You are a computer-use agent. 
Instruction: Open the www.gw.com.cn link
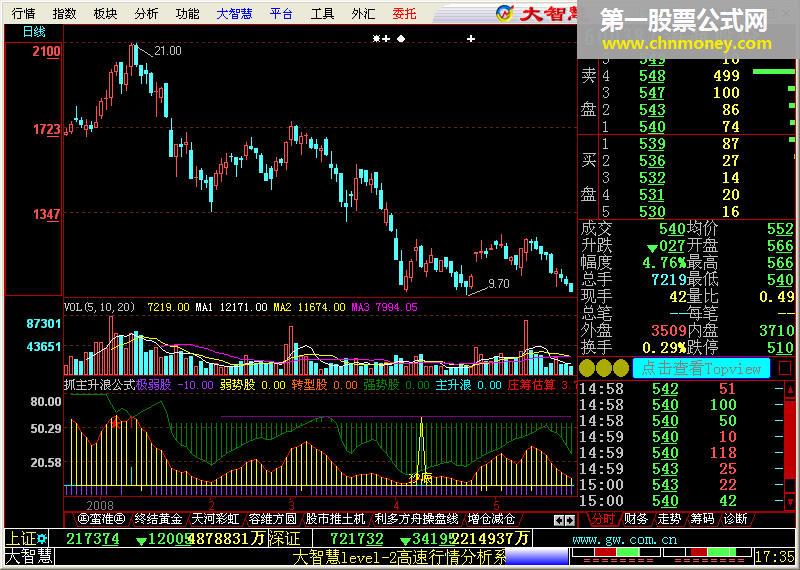(x=625, y=539)
